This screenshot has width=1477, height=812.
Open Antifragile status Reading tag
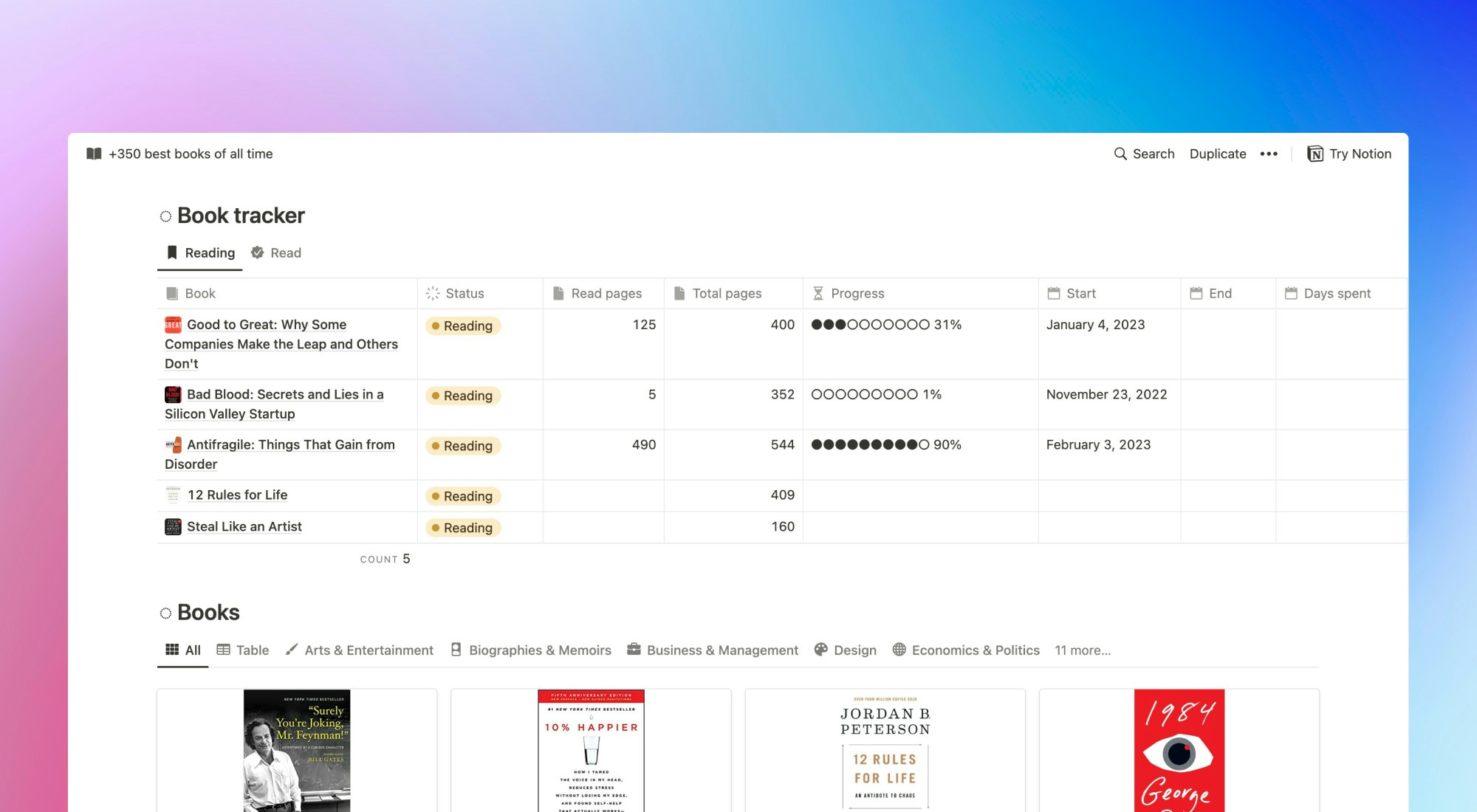pos(463,446)
